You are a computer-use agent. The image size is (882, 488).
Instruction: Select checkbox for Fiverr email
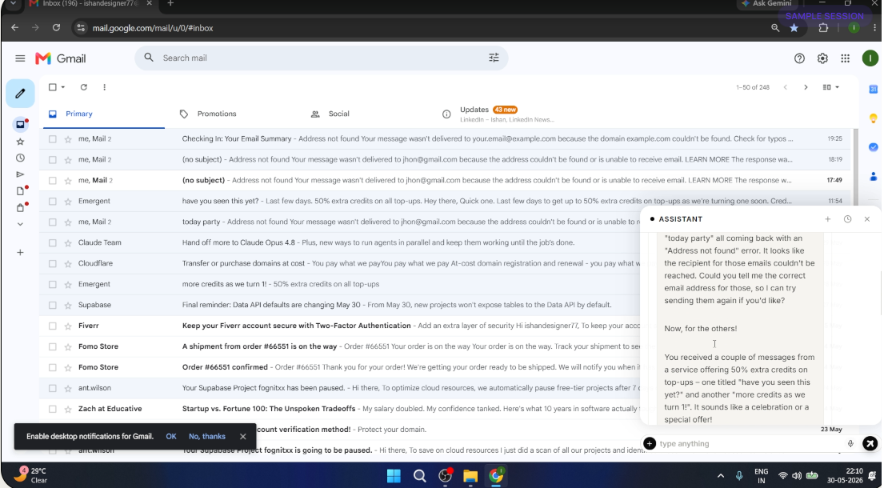pyautogui.click(x=52, y=326)
